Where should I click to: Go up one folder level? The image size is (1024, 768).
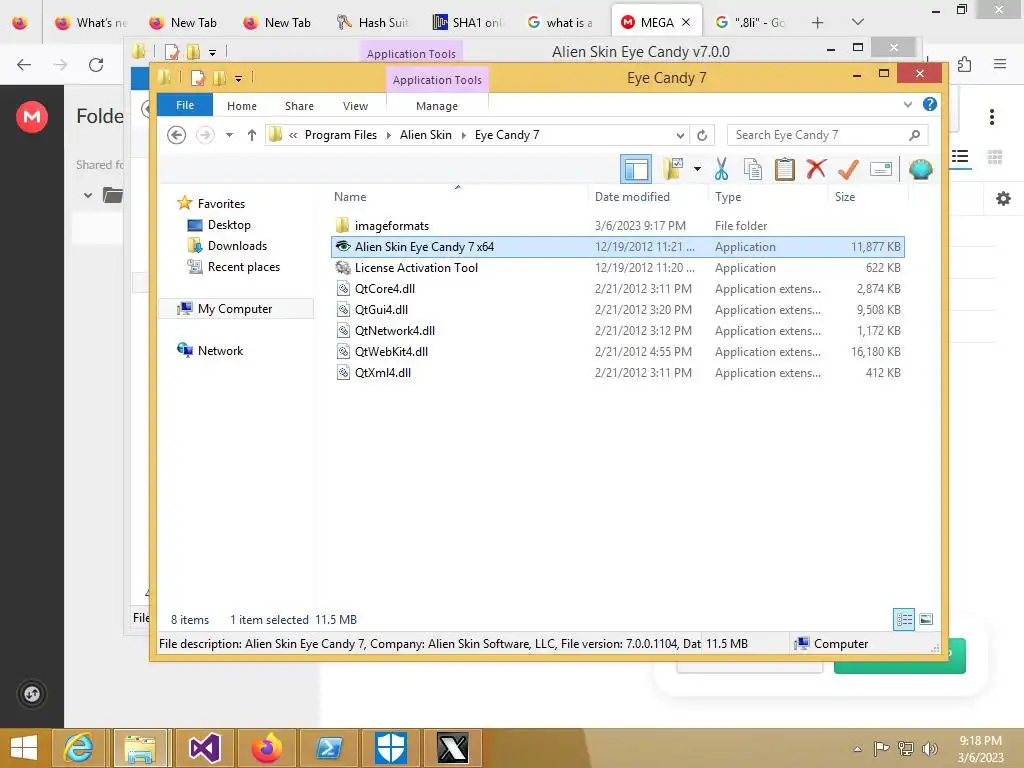(x=251, y=135)
